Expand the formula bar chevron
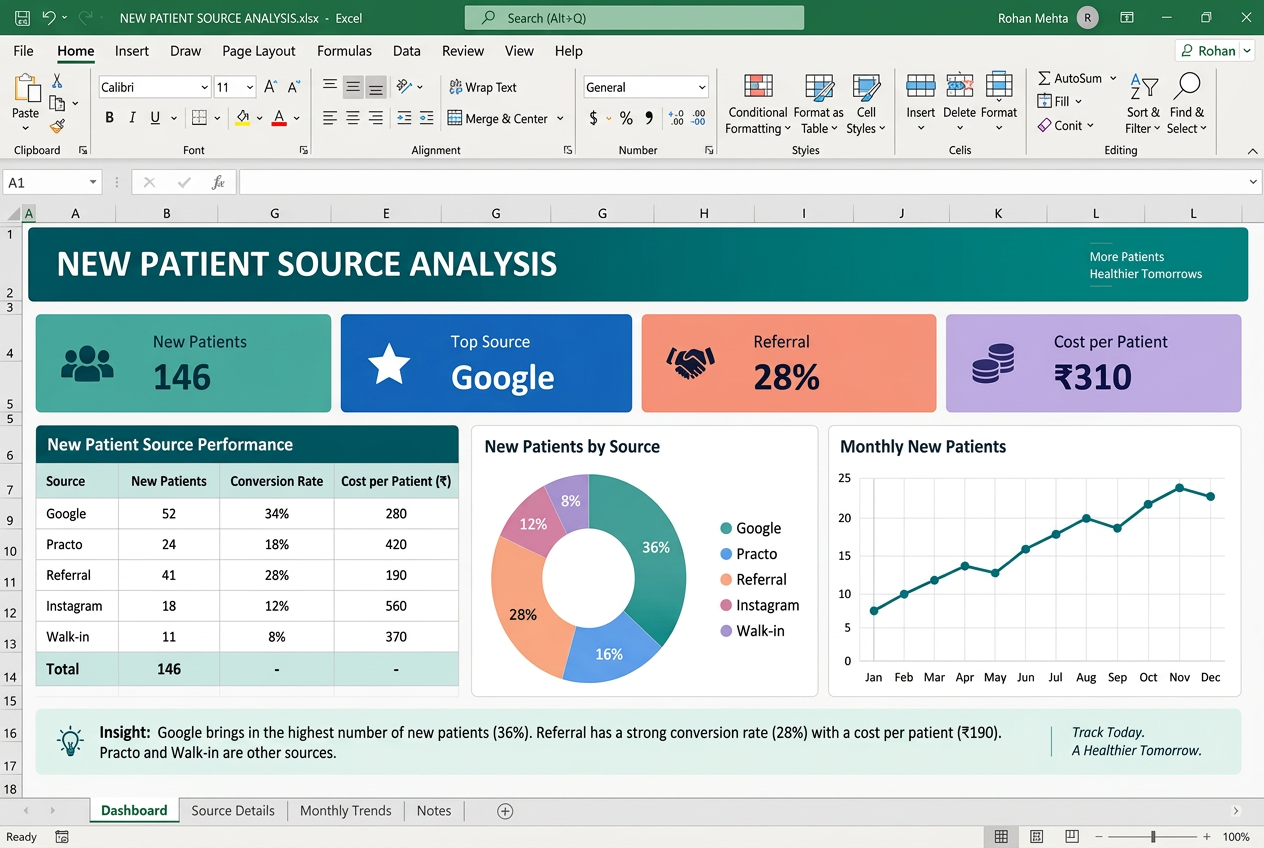Image resolution: width=1264 pixels, height=848 pixels. 1253,182
